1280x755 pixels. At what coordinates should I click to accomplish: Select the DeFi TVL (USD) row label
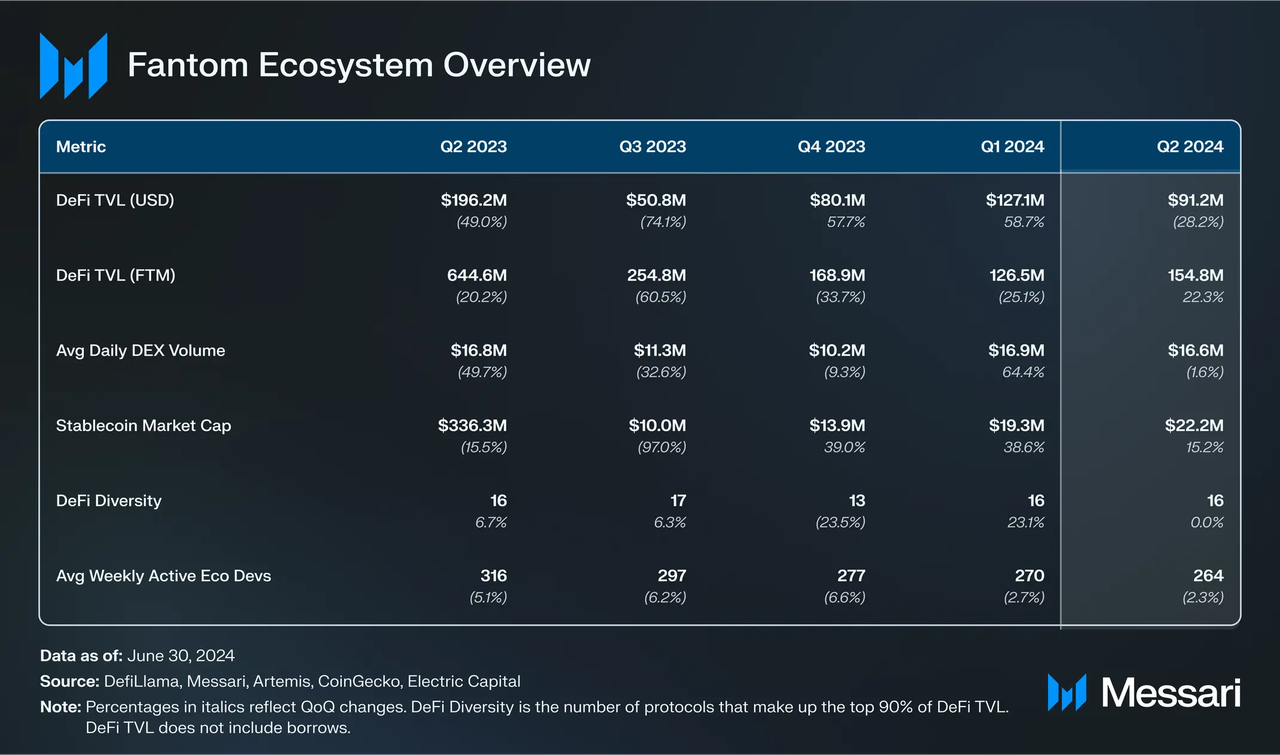[115, 200]
